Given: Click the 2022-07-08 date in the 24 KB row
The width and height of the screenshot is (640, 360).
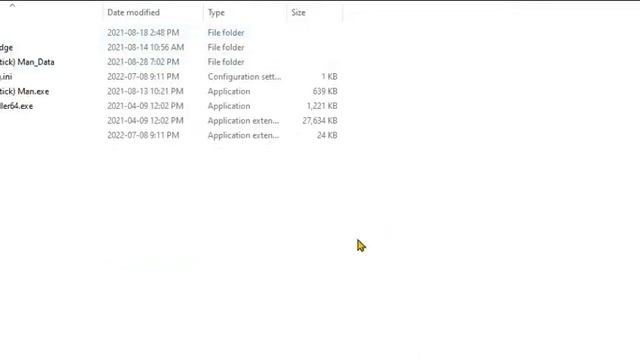Looking at the screenshot, I should [x=143, y=136].
